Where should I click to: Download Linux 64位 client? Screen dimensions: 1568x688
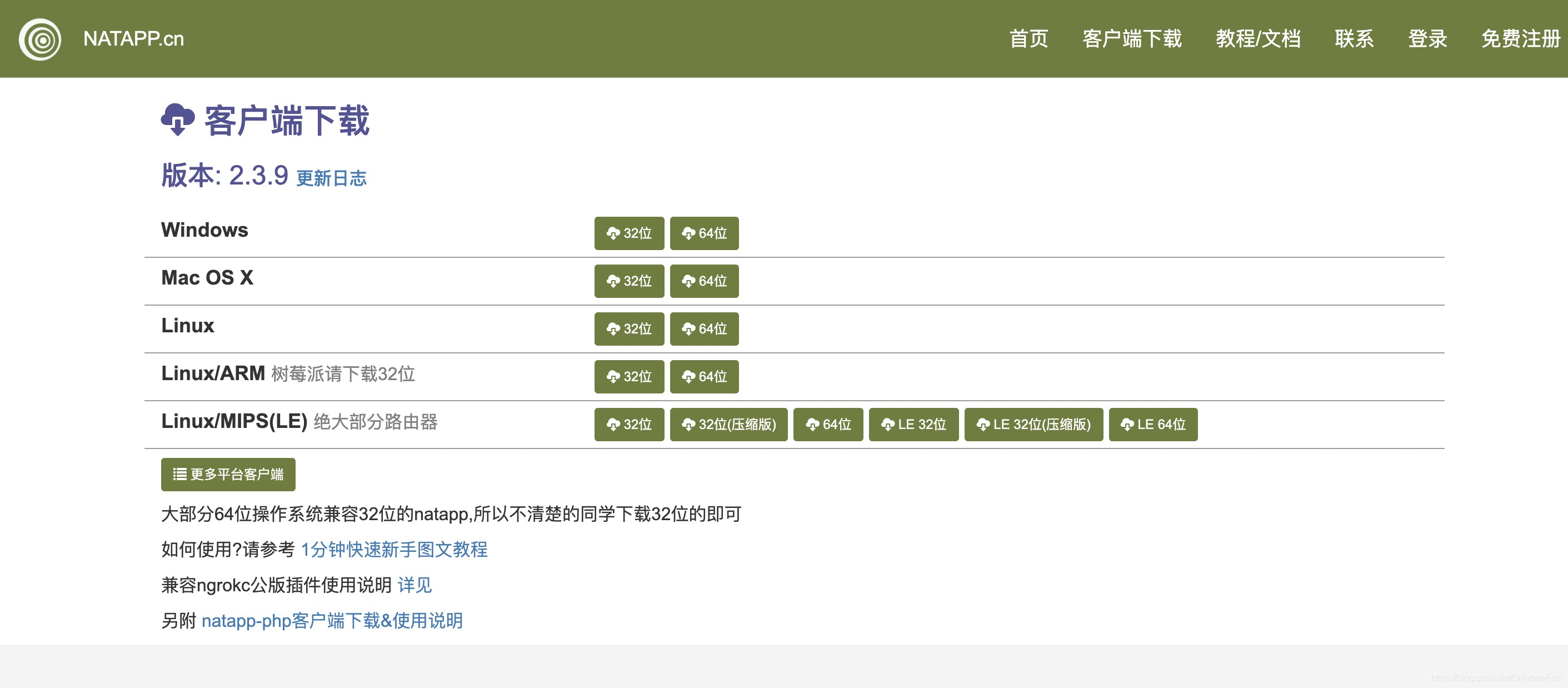[704, 329]
